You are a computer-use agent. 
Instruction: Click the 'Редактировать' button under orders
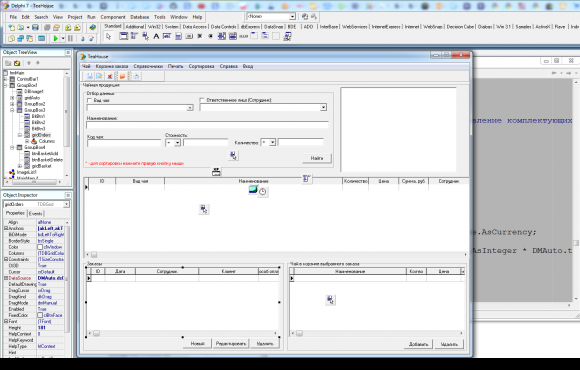[x=231, y=344]
